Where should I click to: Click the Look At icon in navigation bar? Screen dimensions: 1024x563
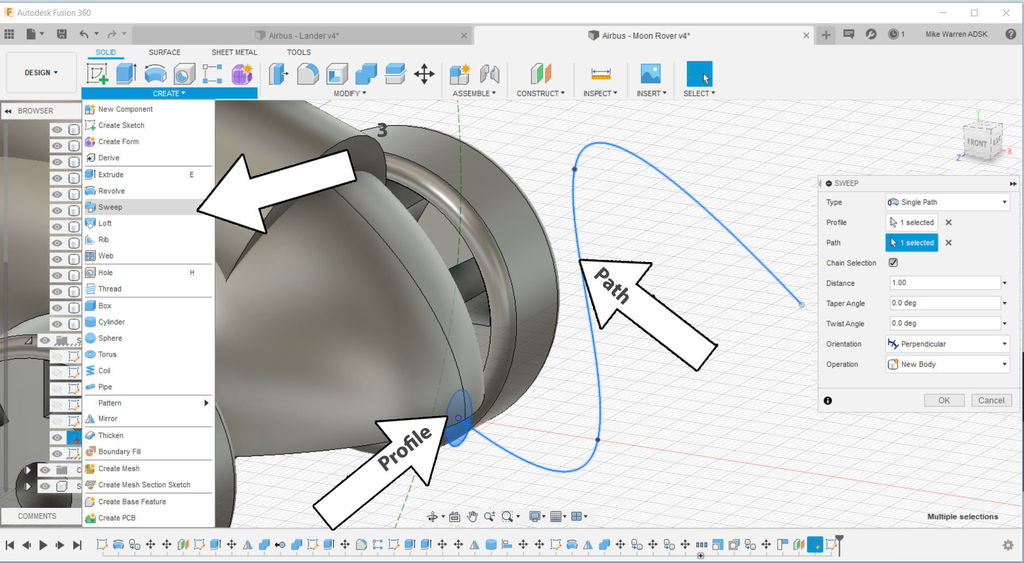(455, 517)
